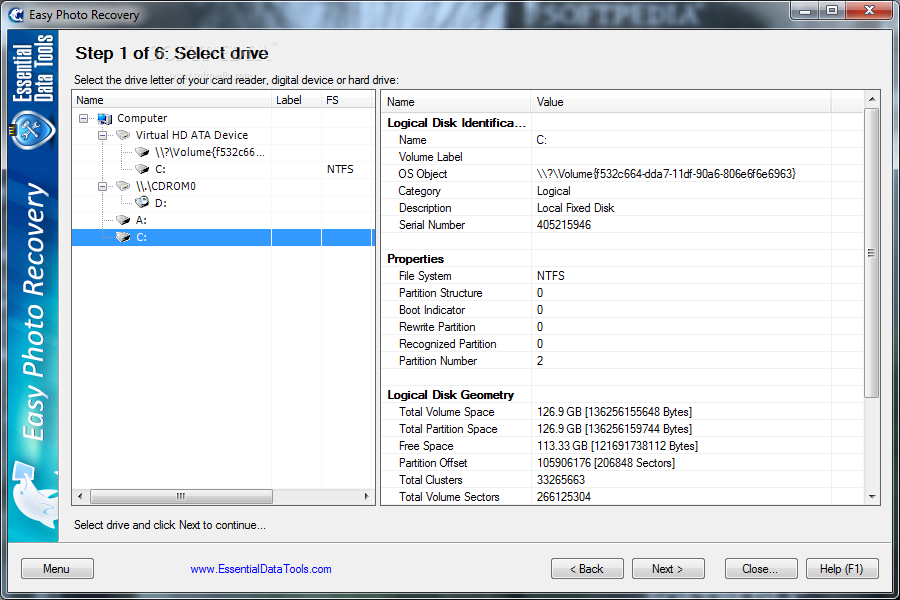Click the A: floppy drive icon

tap(123, 220)
